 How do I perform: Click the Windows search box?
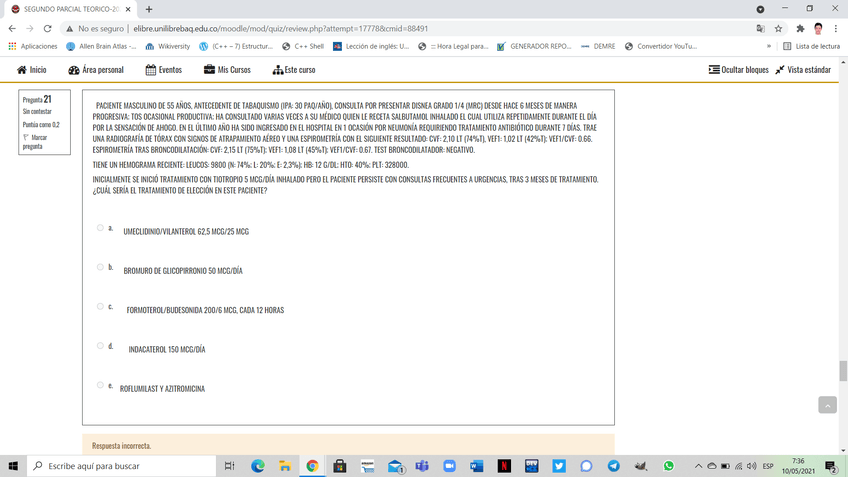click(122, 466)
